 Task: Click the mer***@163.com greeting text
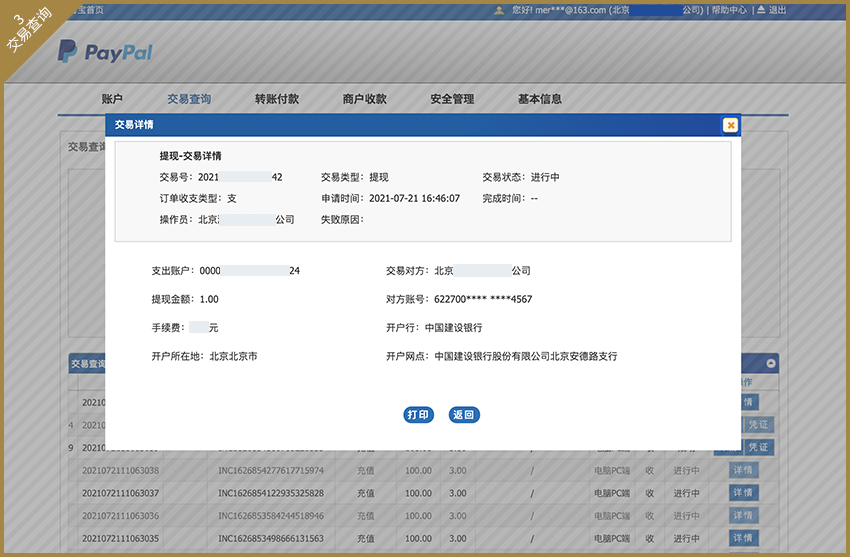pos(559,10)
